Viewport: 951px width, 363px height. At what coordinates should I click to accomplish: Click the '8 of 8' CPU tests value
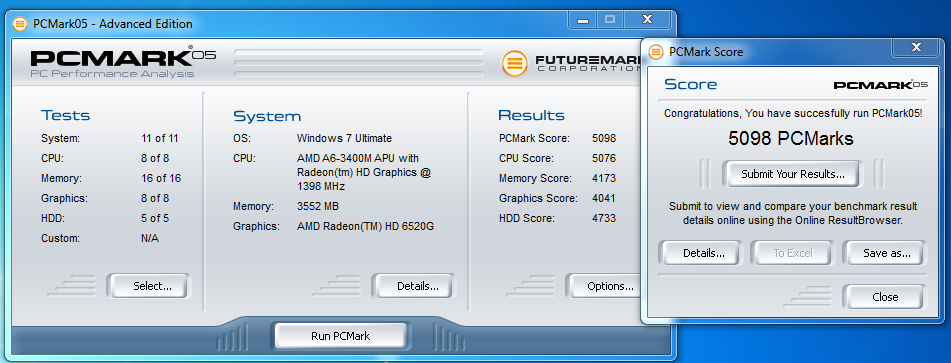coord(155,158)
